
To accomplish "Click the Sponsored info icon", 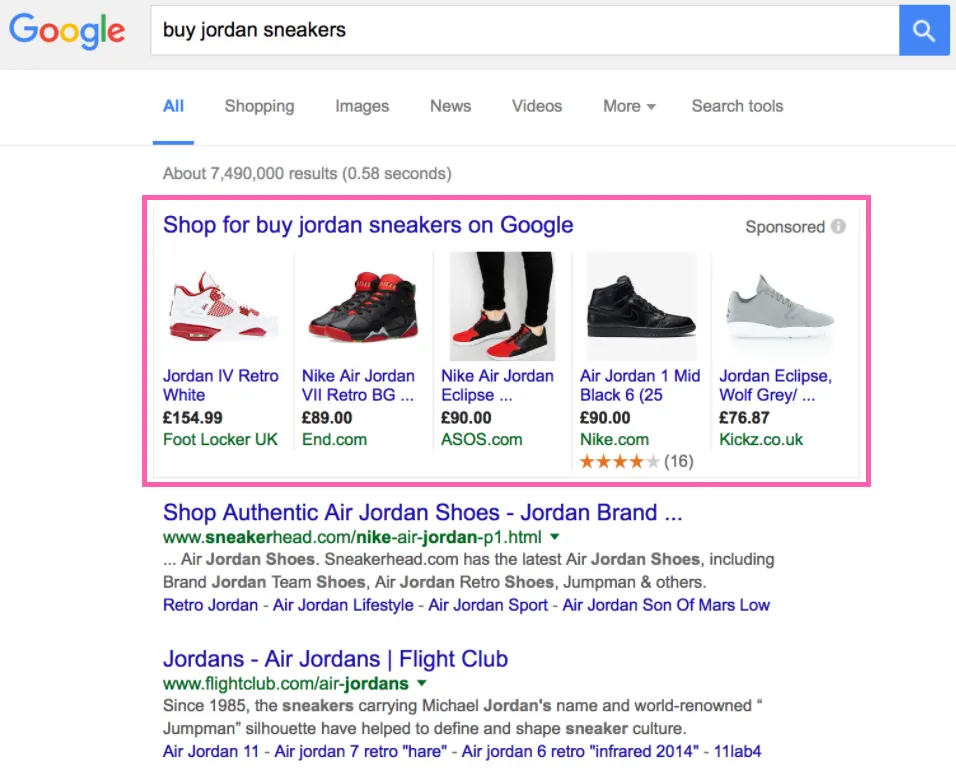I will coord(838,226).
